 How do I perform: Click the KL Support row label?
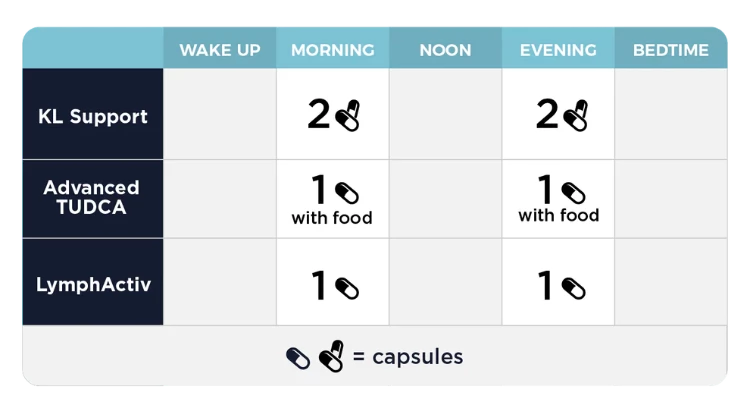coord(92,116)
